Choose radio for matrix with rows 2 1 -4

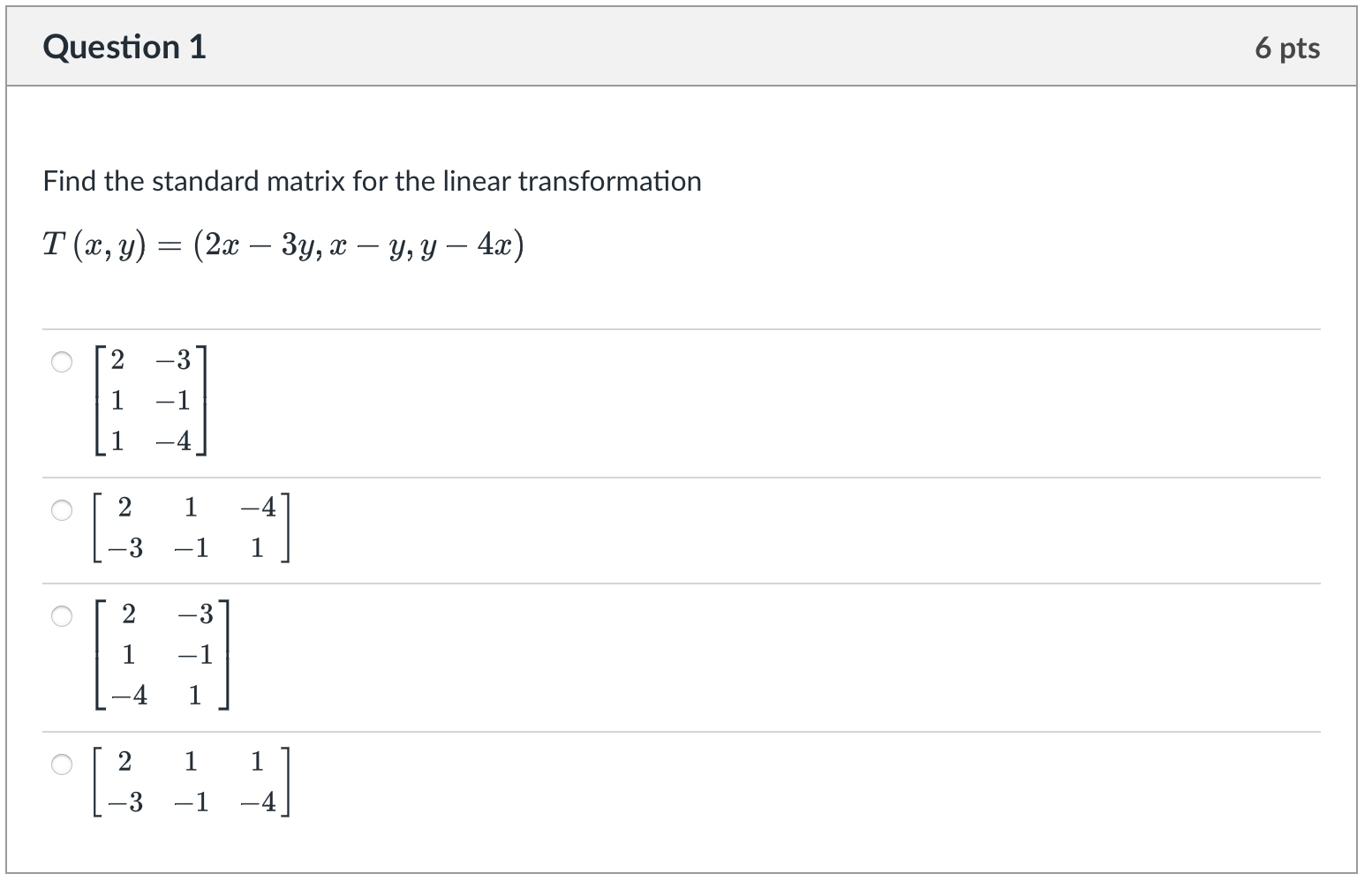61,510
